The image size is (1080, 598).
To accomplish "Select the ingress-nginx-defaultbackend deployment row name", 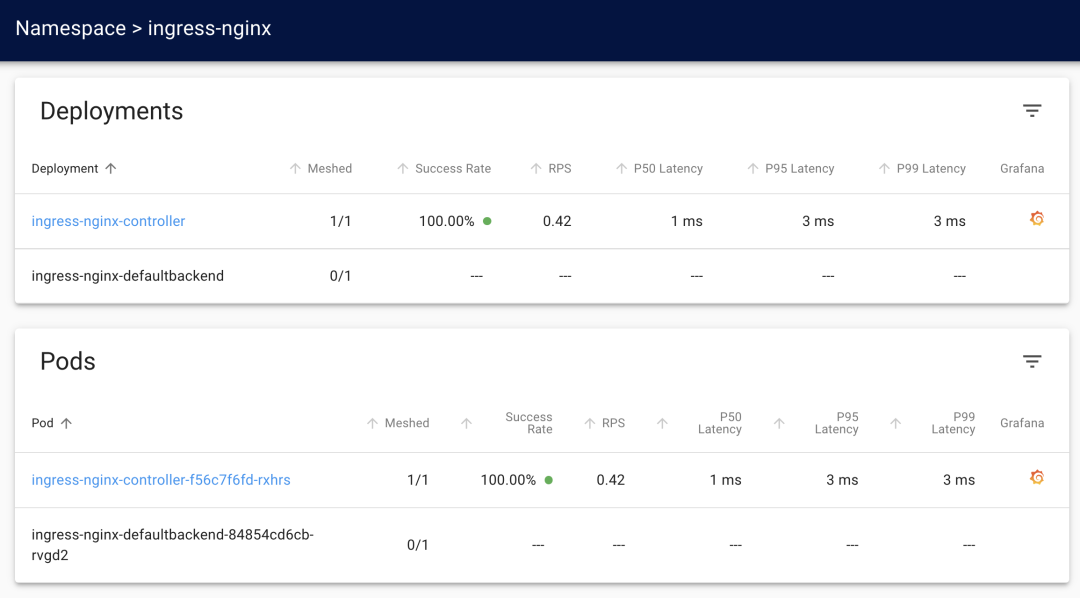I will (128, 276).
